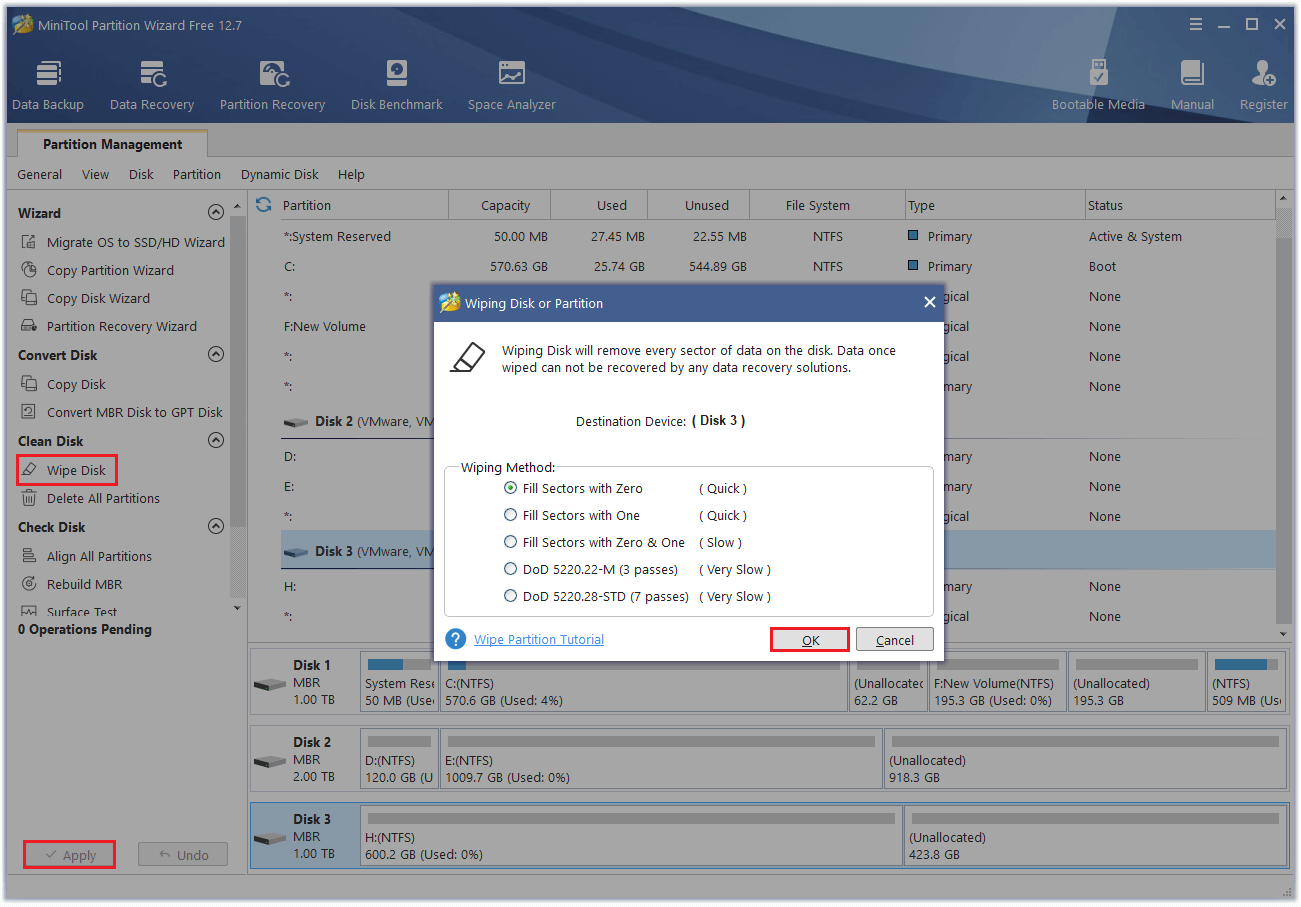Select Convert MBR Disk to GPT Disk
This screenshot has width=1301, height=907.
122,412
